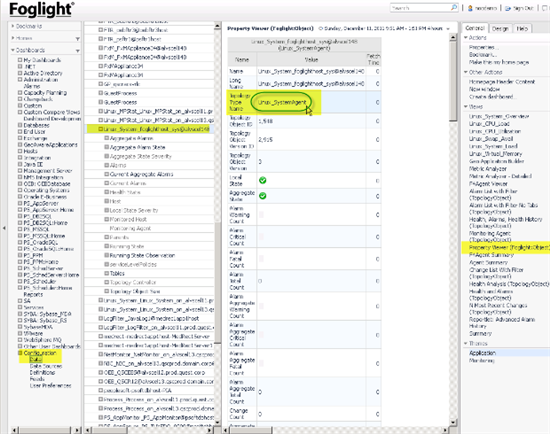Screen dimensions: 550x434
Task: Select the Application theme
Action: tap(482, 353)
